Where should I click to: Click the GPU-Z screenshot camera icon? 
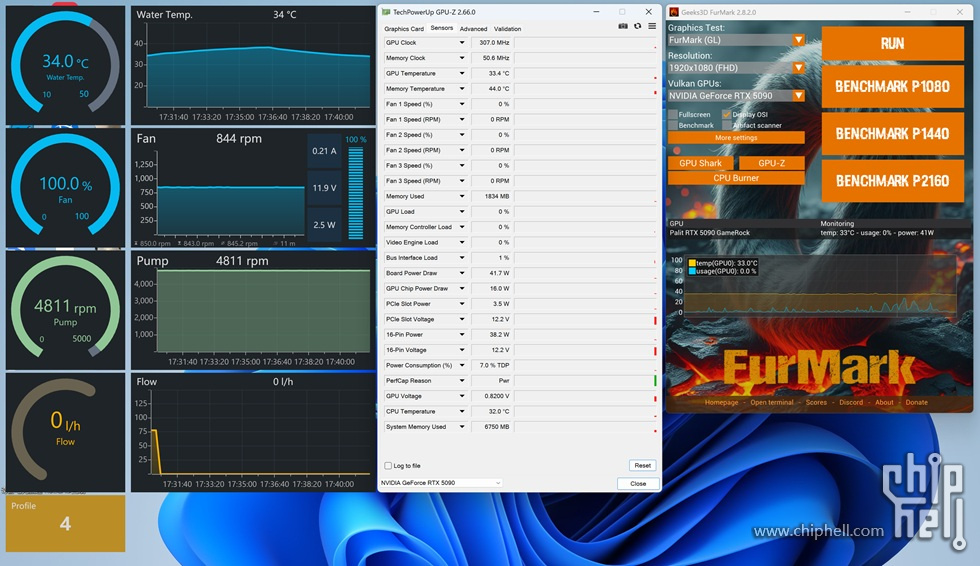click(x=622, y=26)
